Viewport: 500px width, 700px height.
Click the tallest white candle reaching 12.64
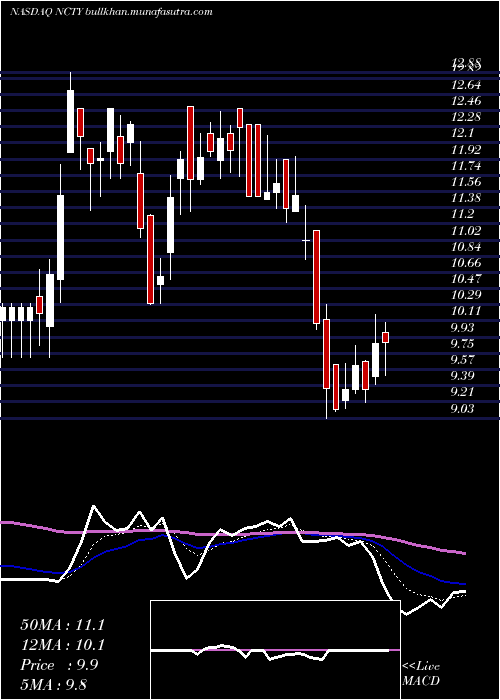[71, 121]
